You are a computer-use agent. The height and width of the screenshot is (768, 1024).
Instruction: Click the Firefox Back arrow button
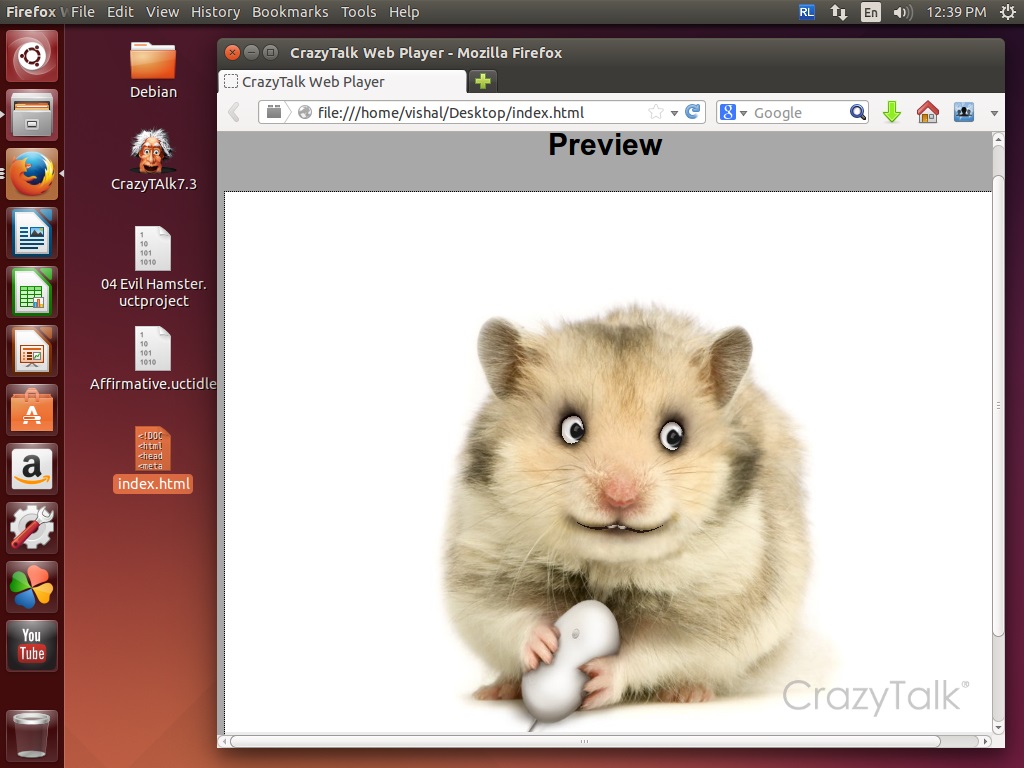[x=235, y=112]
